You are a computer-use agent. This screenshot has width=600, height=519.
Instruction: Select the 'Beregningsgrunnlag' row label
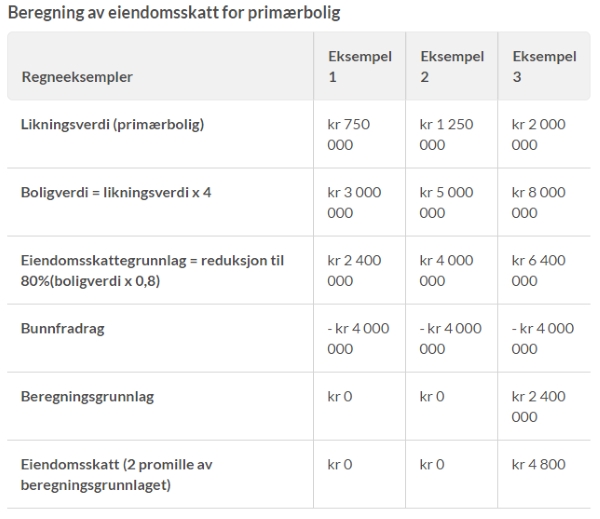(x=87, y=397)
